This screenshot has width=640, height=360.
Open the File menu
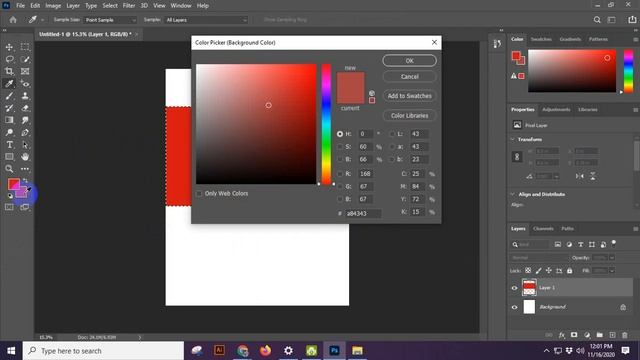[20, 6]
